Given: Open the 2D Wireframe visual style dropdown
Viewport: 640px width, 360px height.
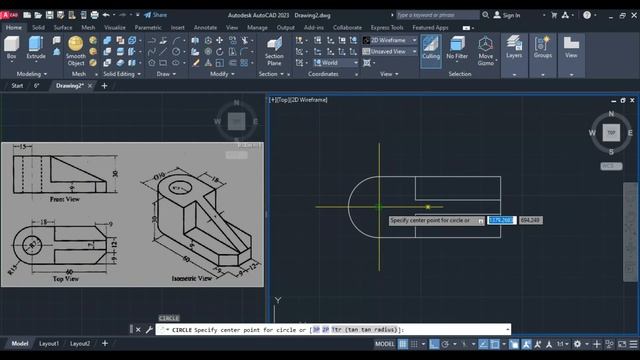Looking at the screenshot, I should coord(390,40).
